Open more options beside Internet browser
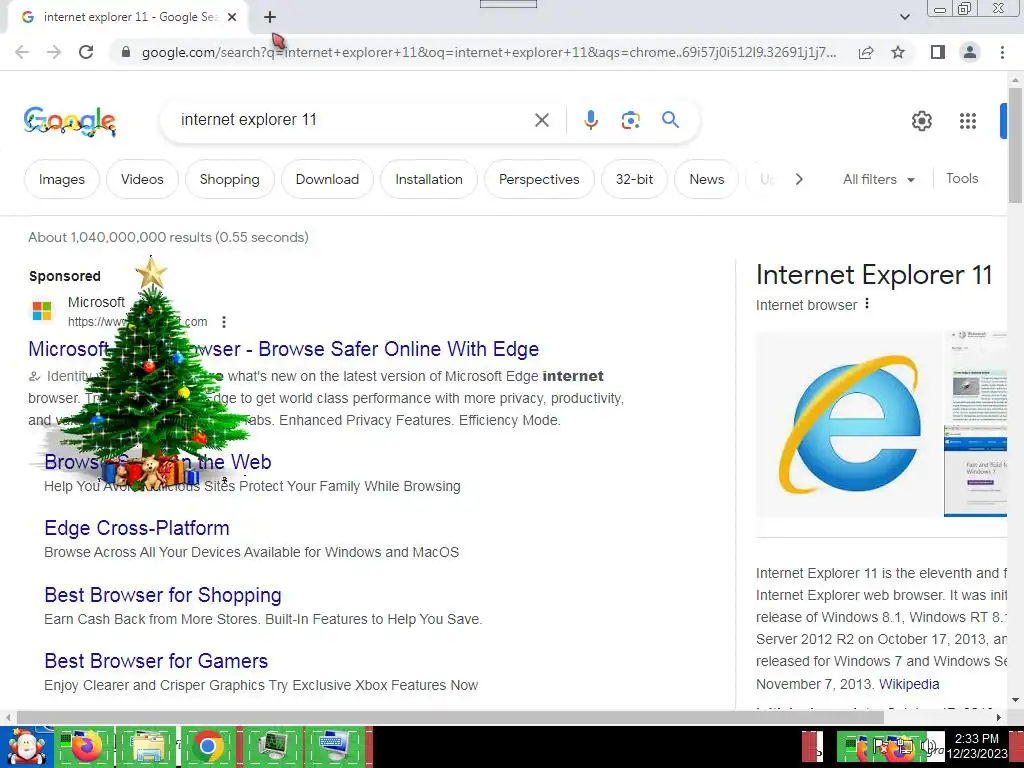This screenshot has width=1024, height=768. [x=867, y=304]
